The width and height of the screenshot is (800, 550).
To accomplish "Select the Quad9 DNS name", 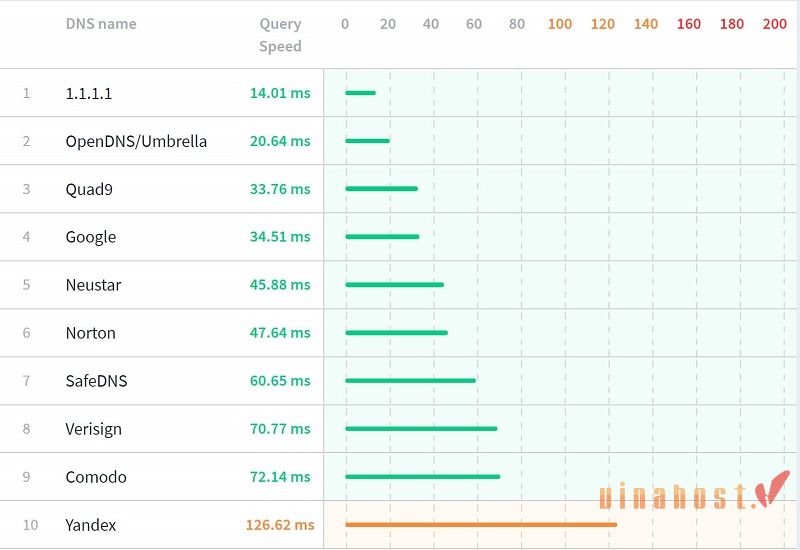I will [x=89, y=189].
